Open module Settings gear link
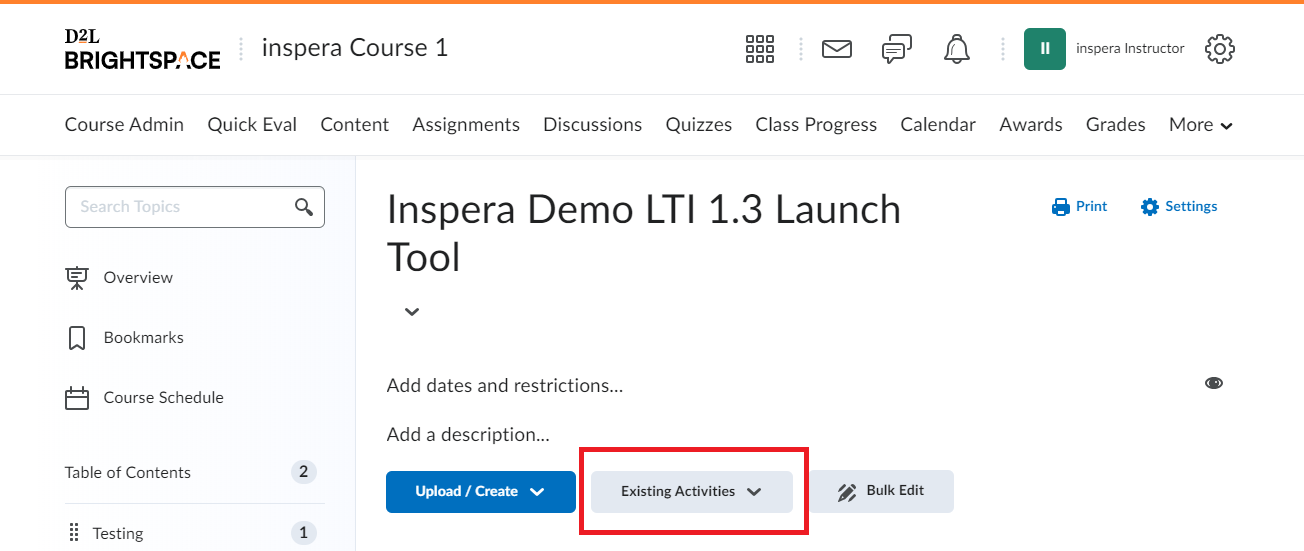The image size is (1304, 551). click(1179, 207)
